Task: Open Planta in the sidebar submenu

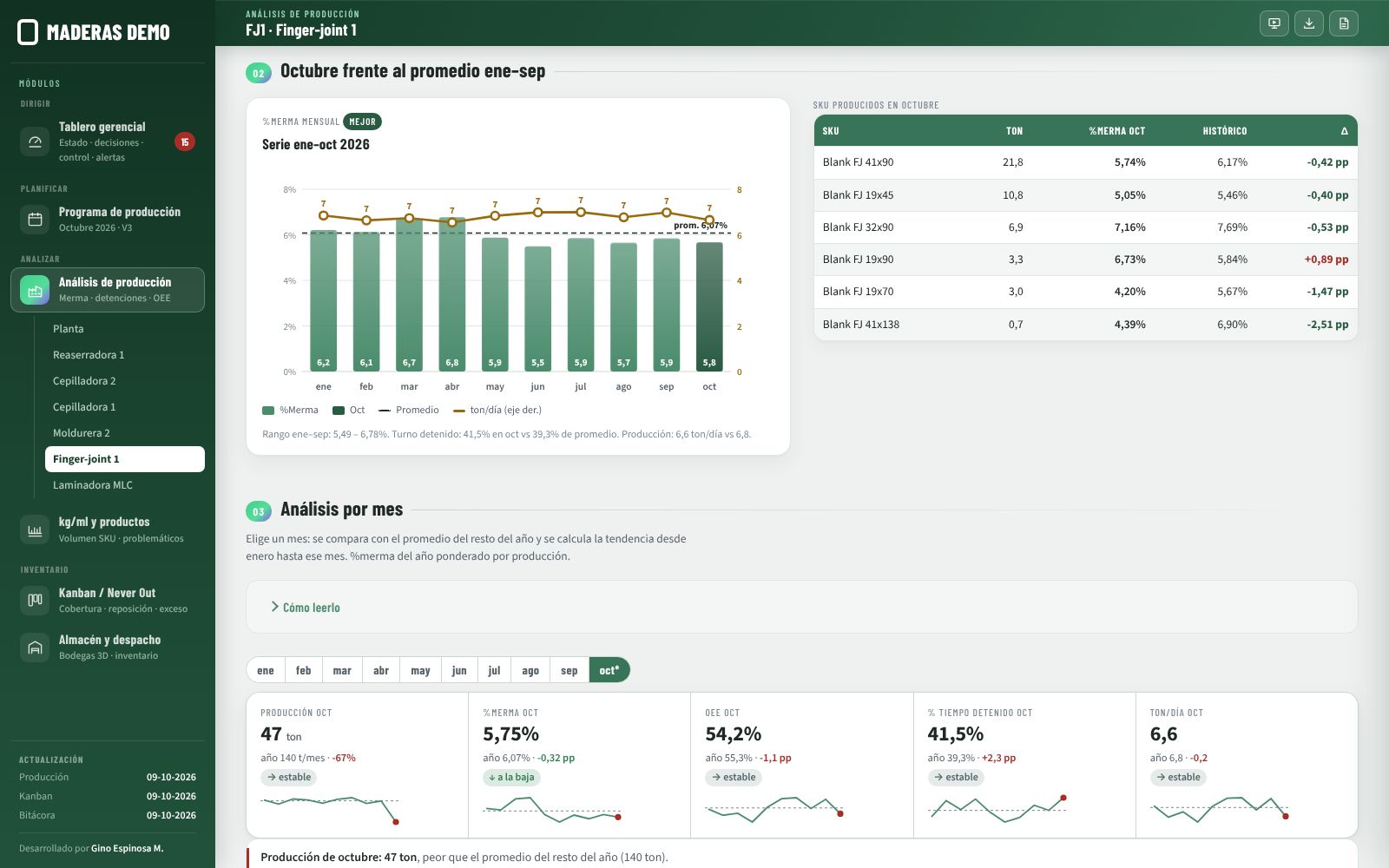Action: (125, 329)
